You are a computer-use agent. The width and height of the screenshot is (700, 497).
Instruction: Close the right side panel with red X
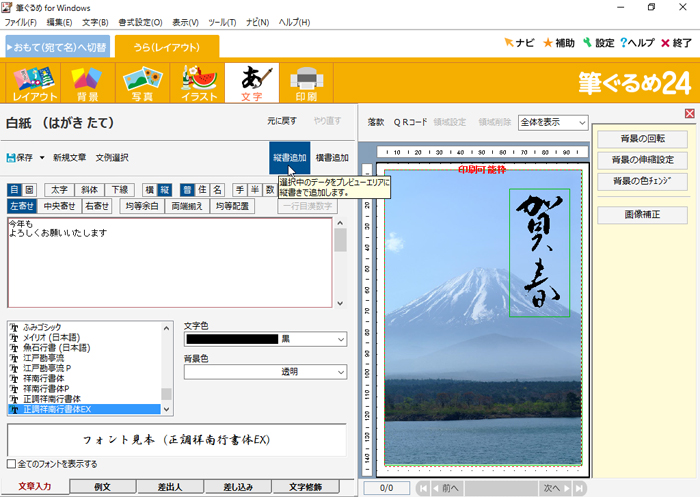(x=689, y=114)
